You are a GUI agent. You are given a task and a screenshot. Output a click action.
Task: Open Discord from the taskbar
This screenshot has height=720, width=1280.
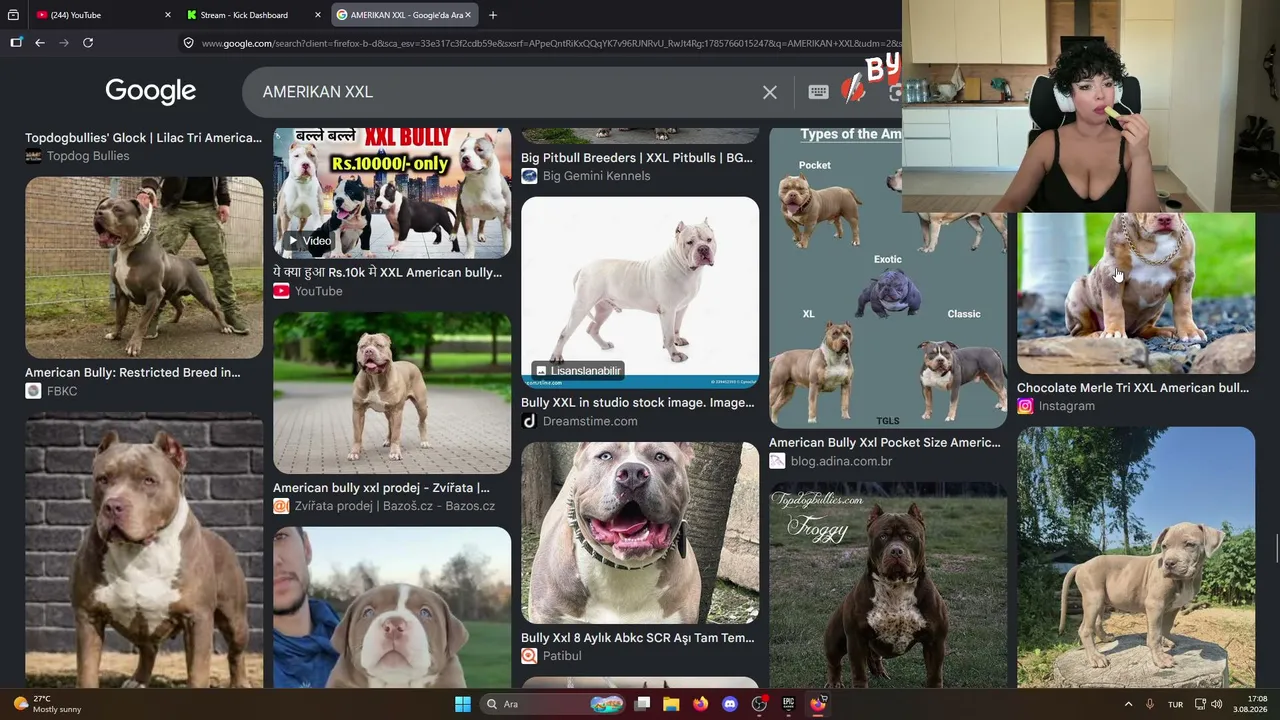pyautogui.click(x=729, y=704)
